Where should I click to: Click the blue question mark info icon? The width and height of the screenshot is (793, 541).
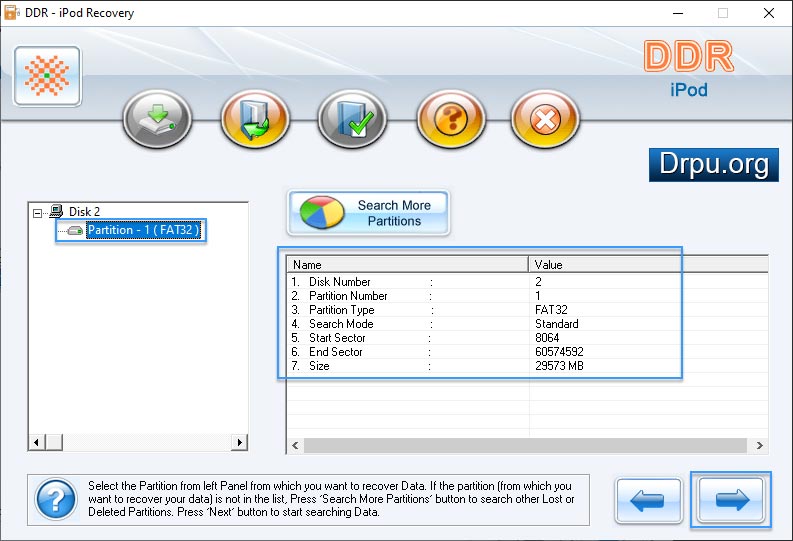point(56,500)
